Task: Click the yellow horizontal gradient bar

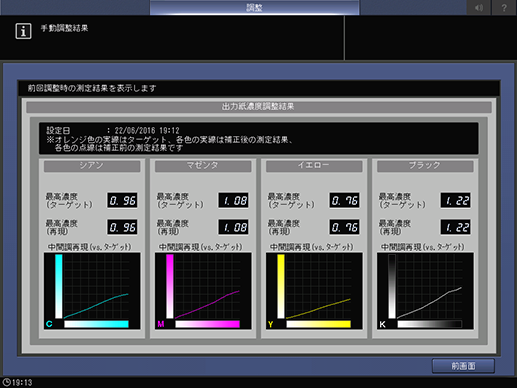Action: coord(318,324)
